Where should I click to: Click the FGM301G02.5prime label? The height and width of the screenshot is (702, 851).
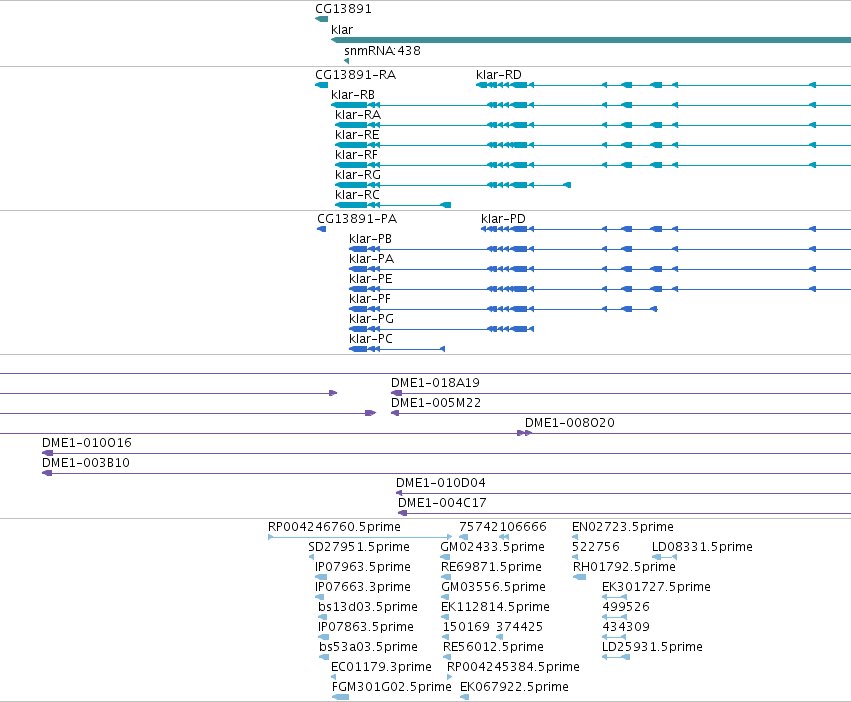coord(392,687)
